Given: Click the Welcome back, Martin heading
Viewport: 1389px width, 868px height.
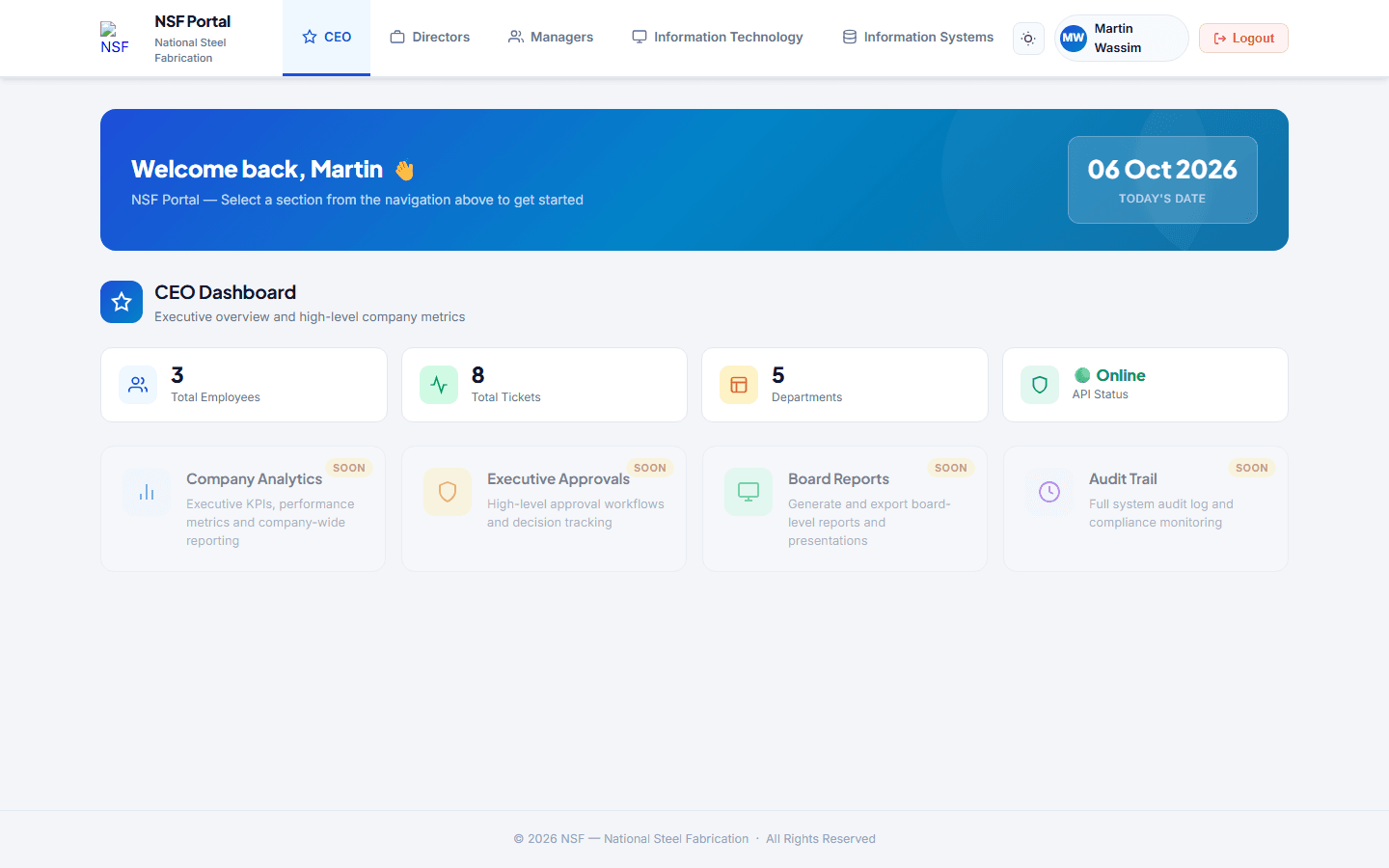Looking at the screenshot, I should [257, 170].
